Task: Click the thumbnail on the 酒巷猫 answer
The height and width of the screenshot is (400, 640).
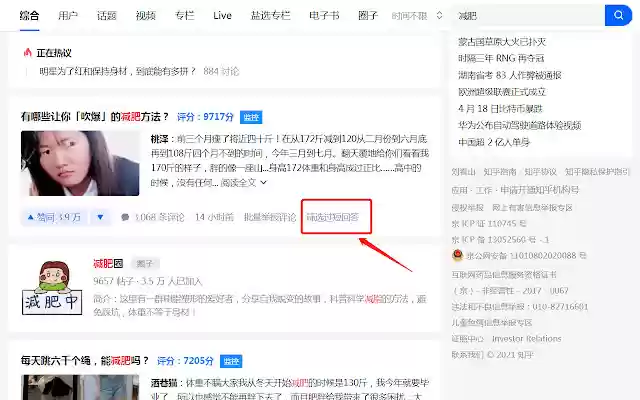Action: (80, 387)
